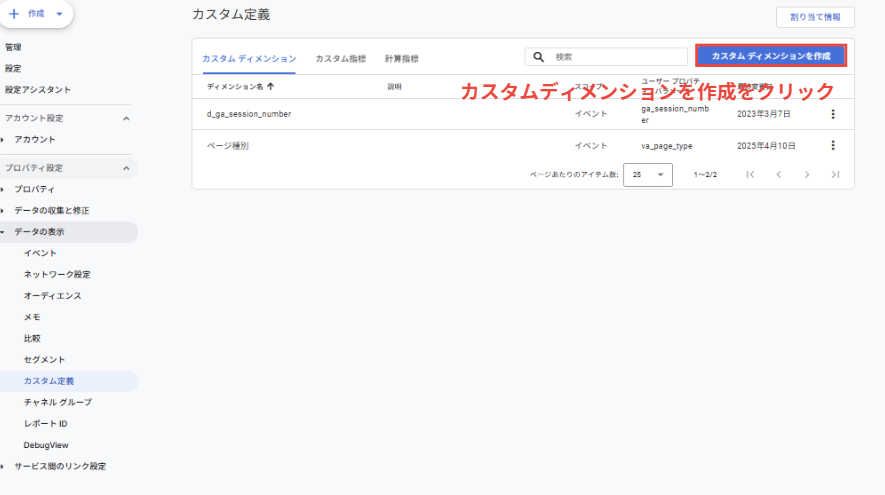885x495 pixels.
Task: Click the plus icon on 作成 button
Action: (x=14, y=14)
